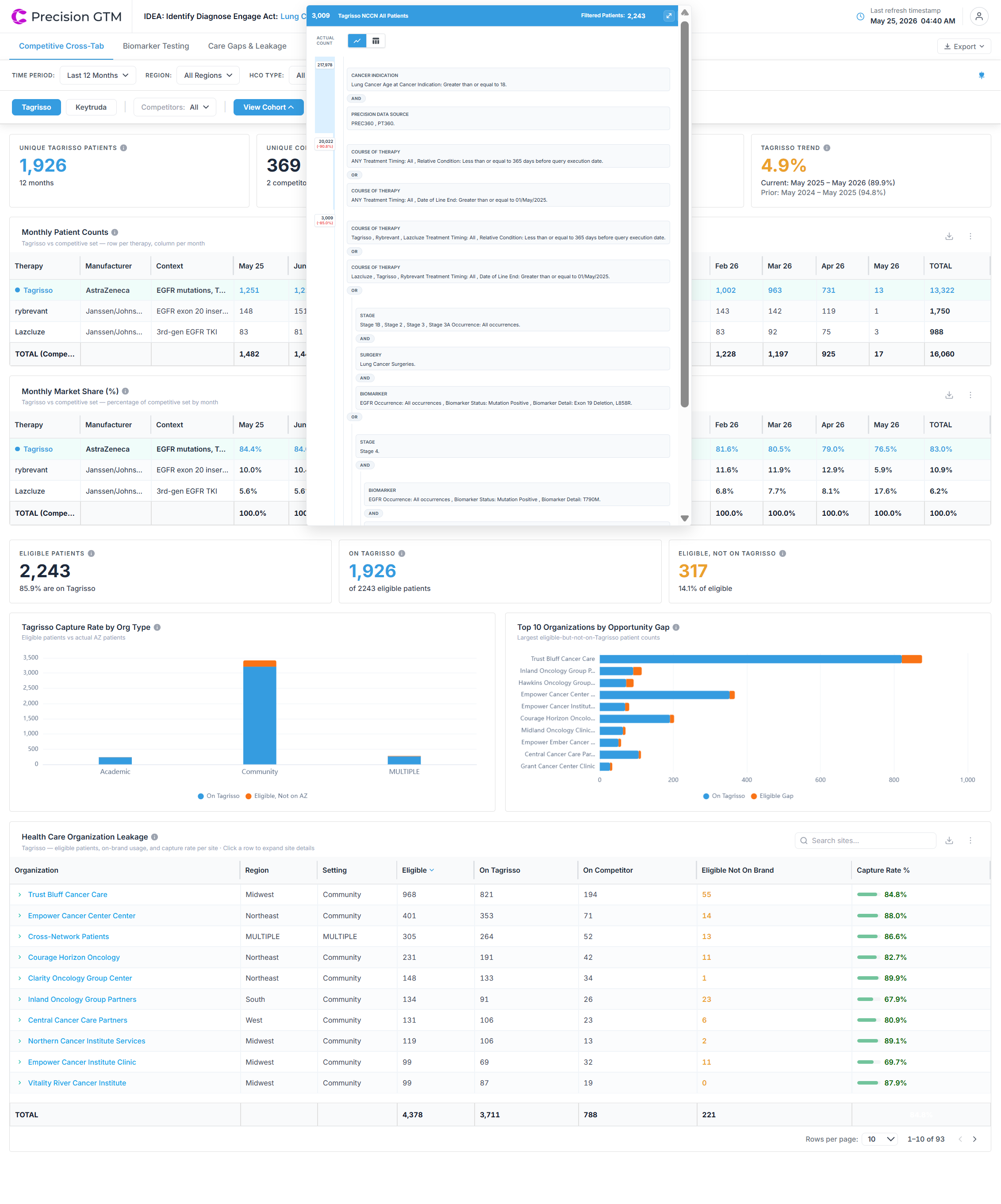Toggle On Tagrisso legend in Top 10 chart
Screen dimensions: 1001x1204
pos(724,796)
